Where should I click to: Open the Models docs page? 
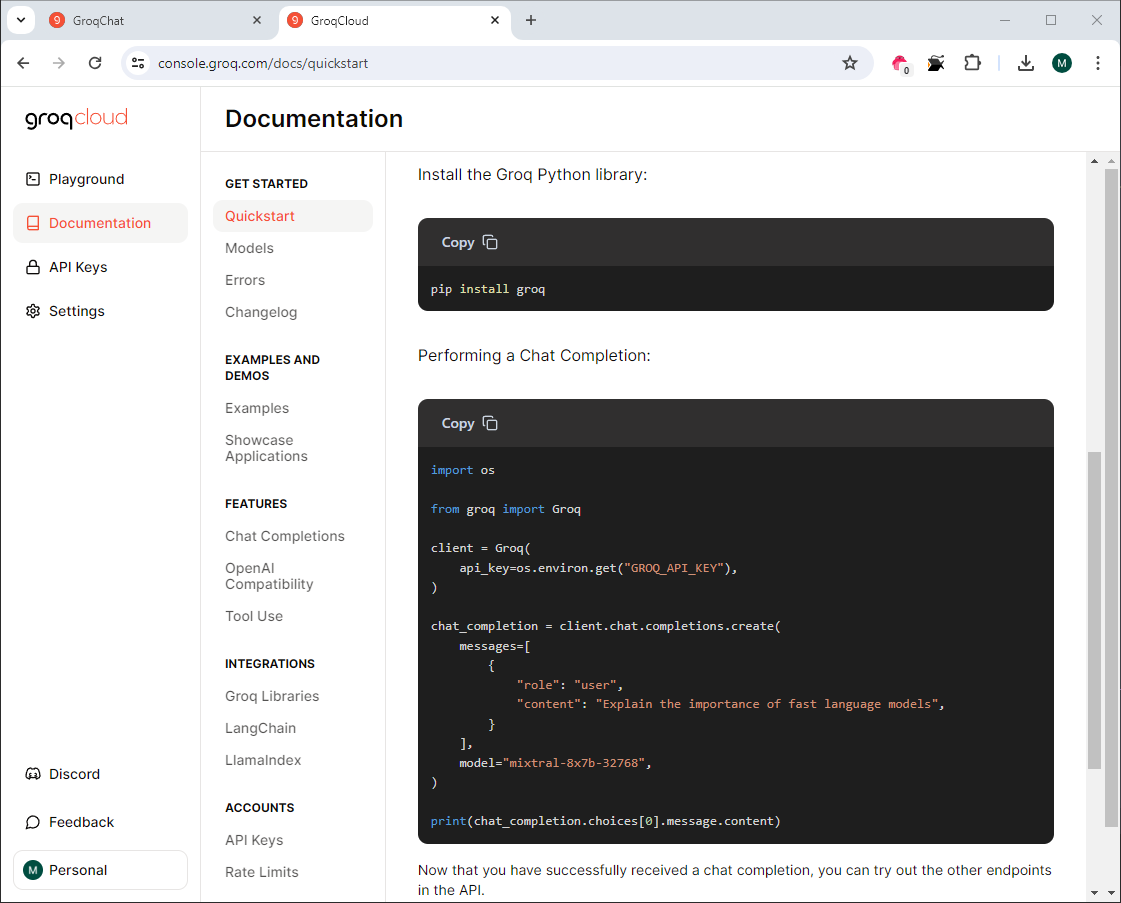pyautogui.click(x=249, y=248)
